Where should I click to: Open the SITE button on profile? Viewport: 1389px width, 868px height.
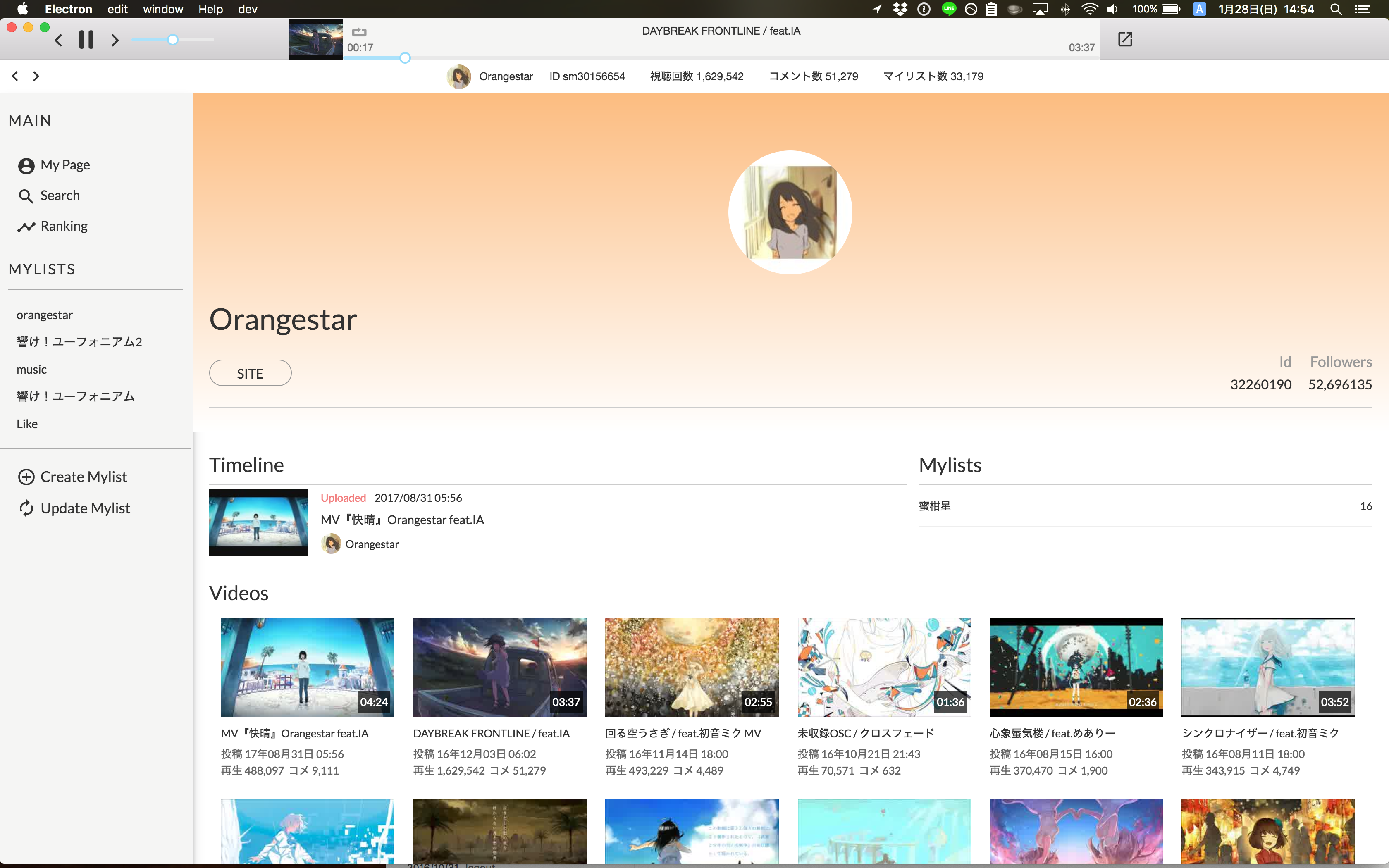250,373
